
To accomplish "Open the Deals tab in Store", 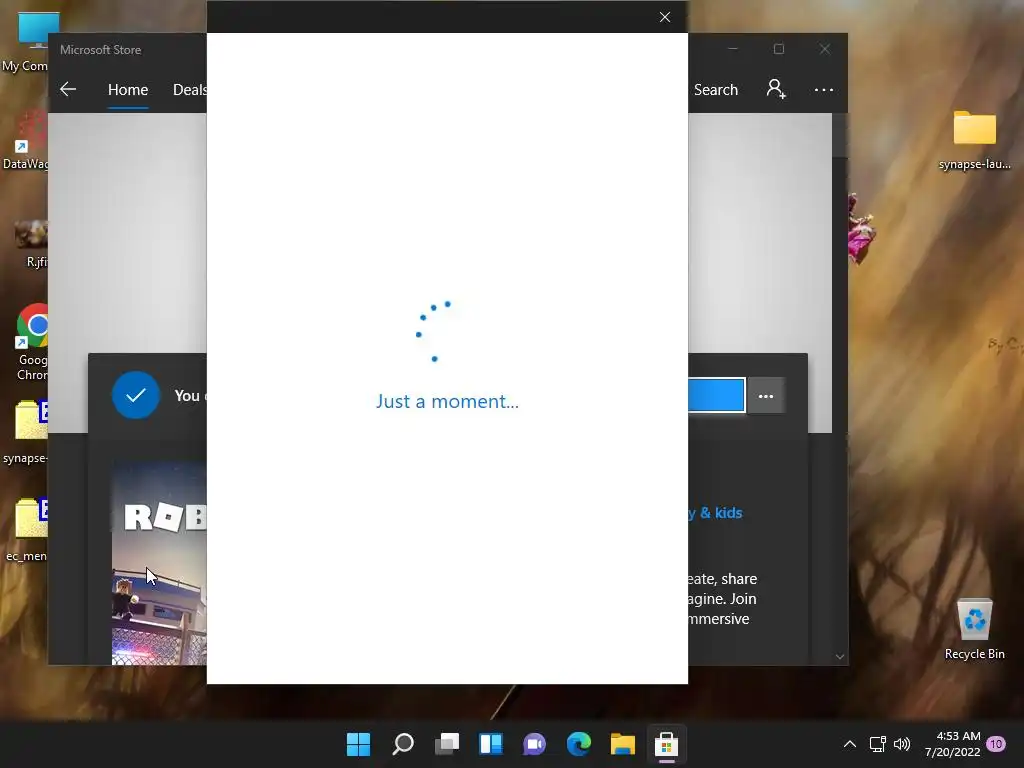I will (189, 89).
